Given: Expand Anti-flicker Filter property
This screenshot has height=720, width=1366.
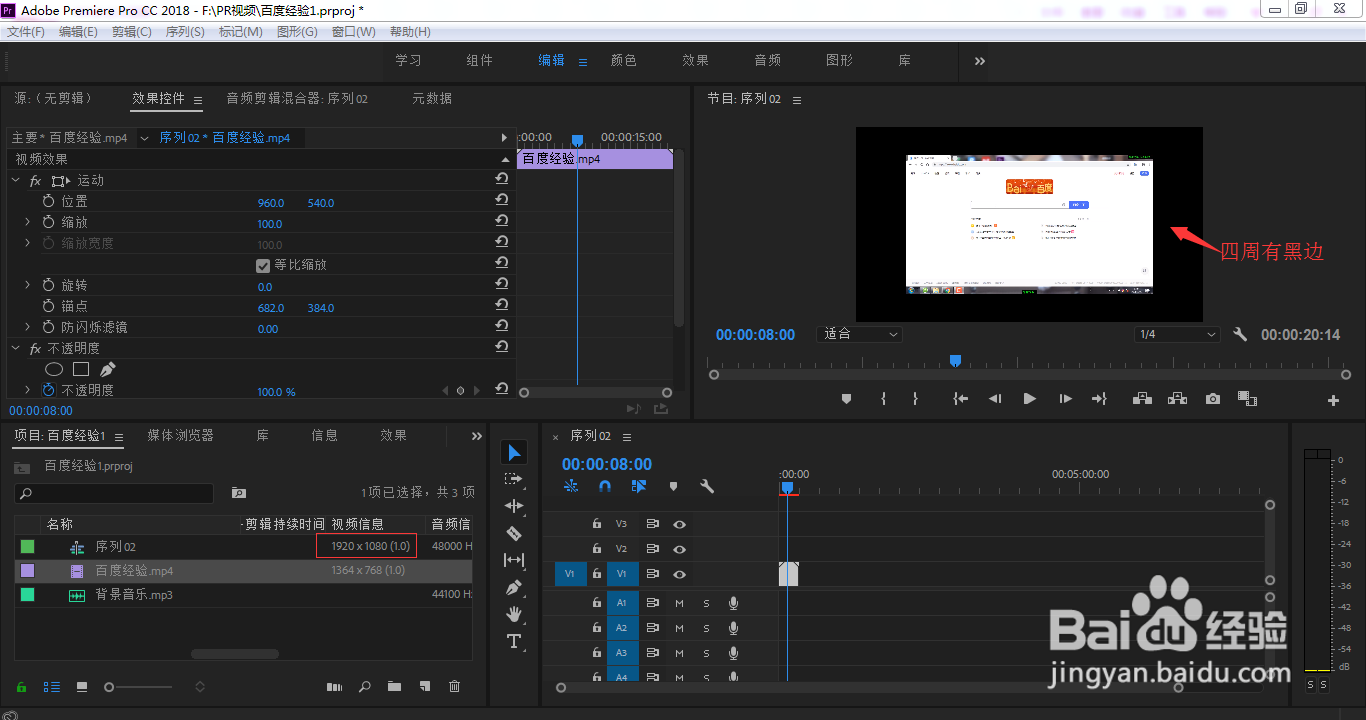Looking at the screenshot, I should [28, 327].
